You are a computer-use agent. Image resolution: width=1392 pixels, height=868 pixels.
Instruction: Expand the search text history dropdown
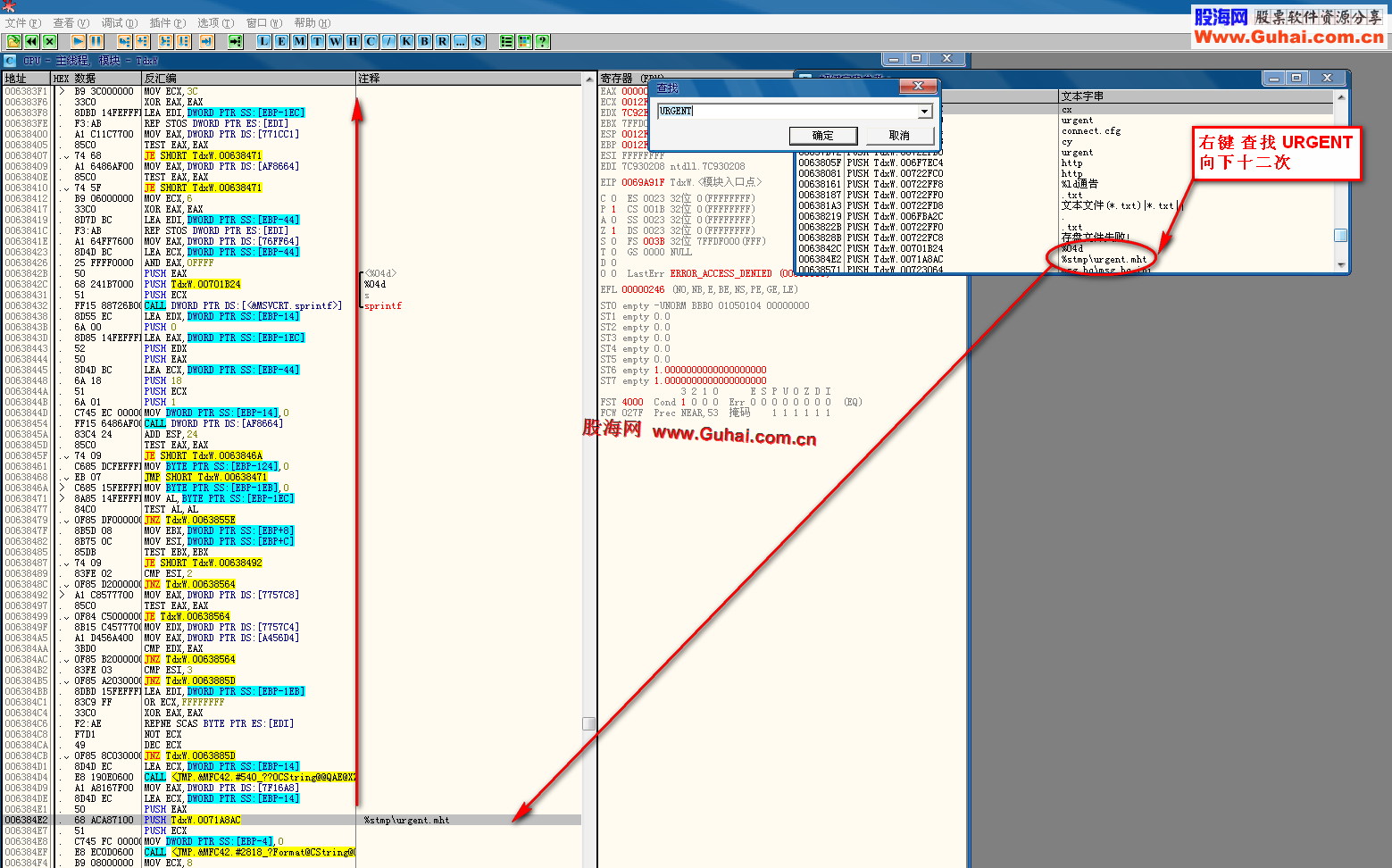(x=924, y=112)
